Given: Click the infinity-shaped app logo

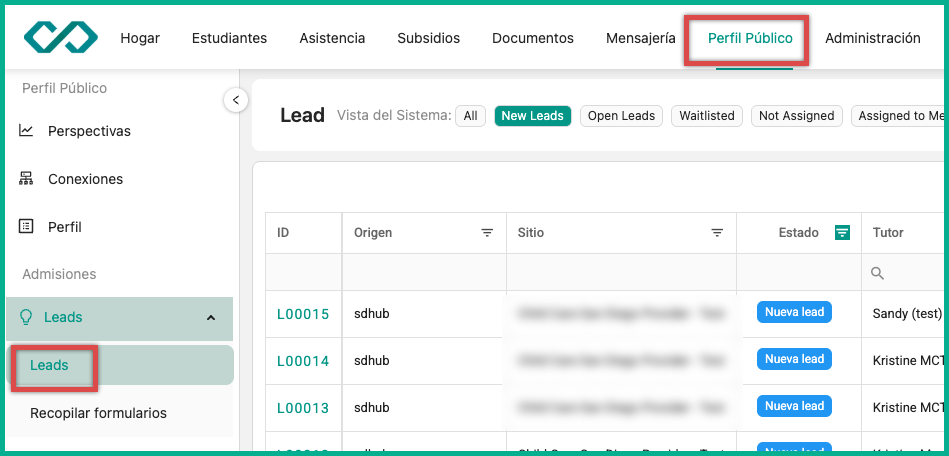Looking at the screenshot, I should 61,37.
